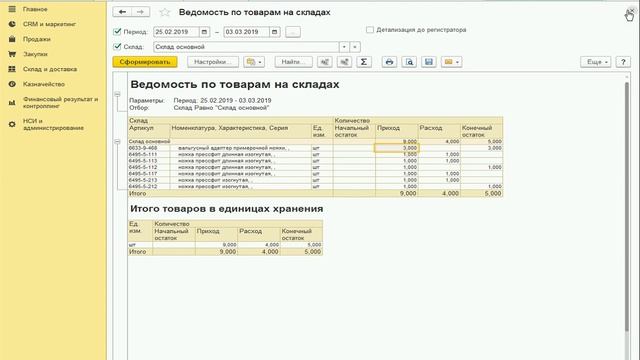Clear the Склад field with x button
The image size is (640, 360).
(355, 47)
